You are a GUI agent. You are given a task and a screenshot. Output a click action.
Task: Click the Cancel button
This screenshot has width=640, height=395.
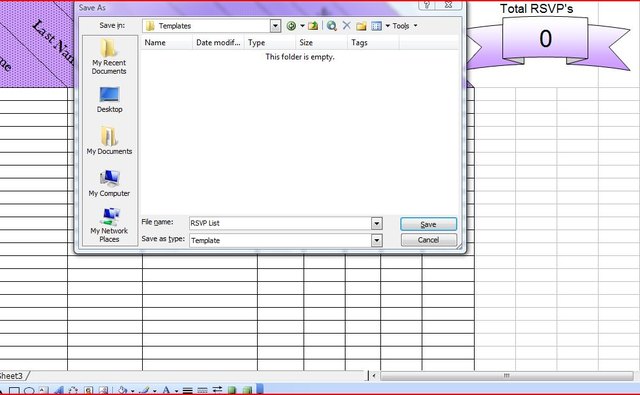tap(429, 240)
